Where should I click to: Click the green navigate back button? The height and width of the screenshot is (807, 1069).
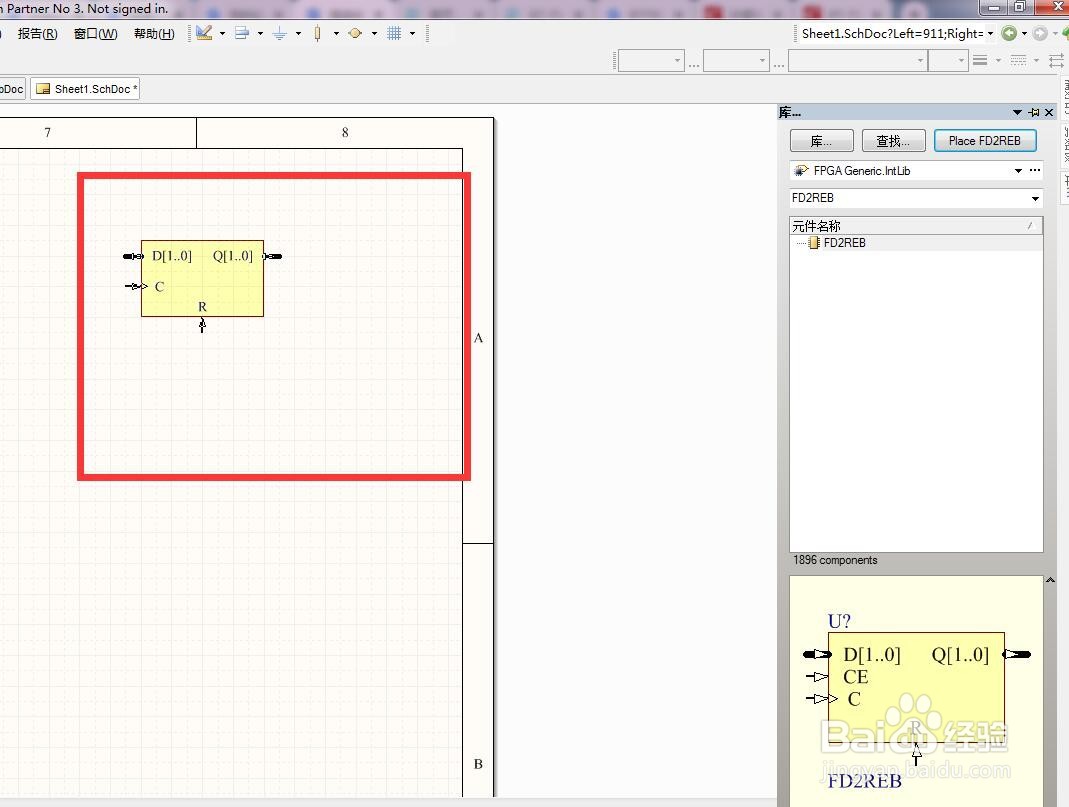(1009, 33)
